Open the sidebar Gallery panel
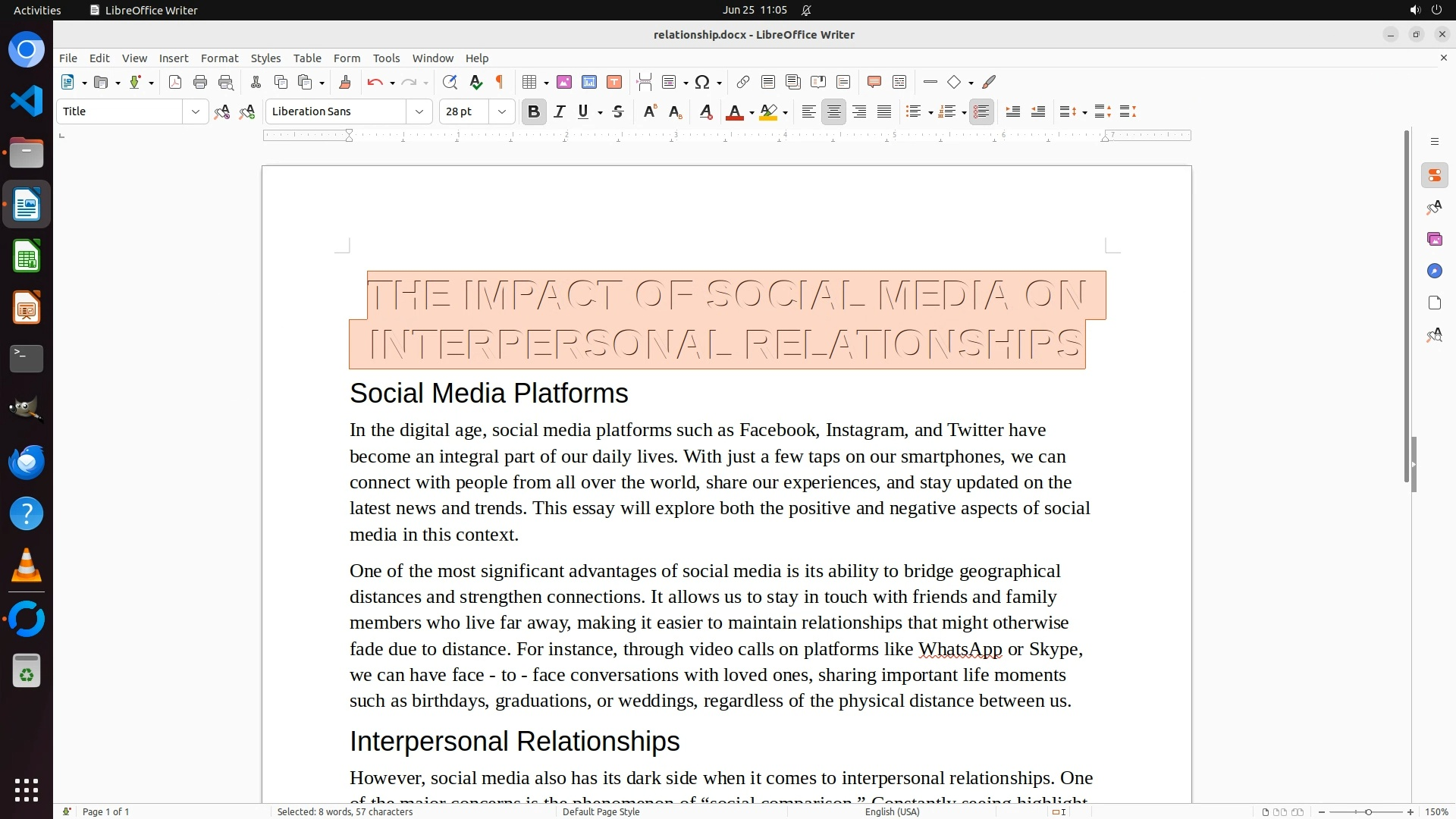Viewport: 1456px width, 819px height. (x=1434, y=240)
